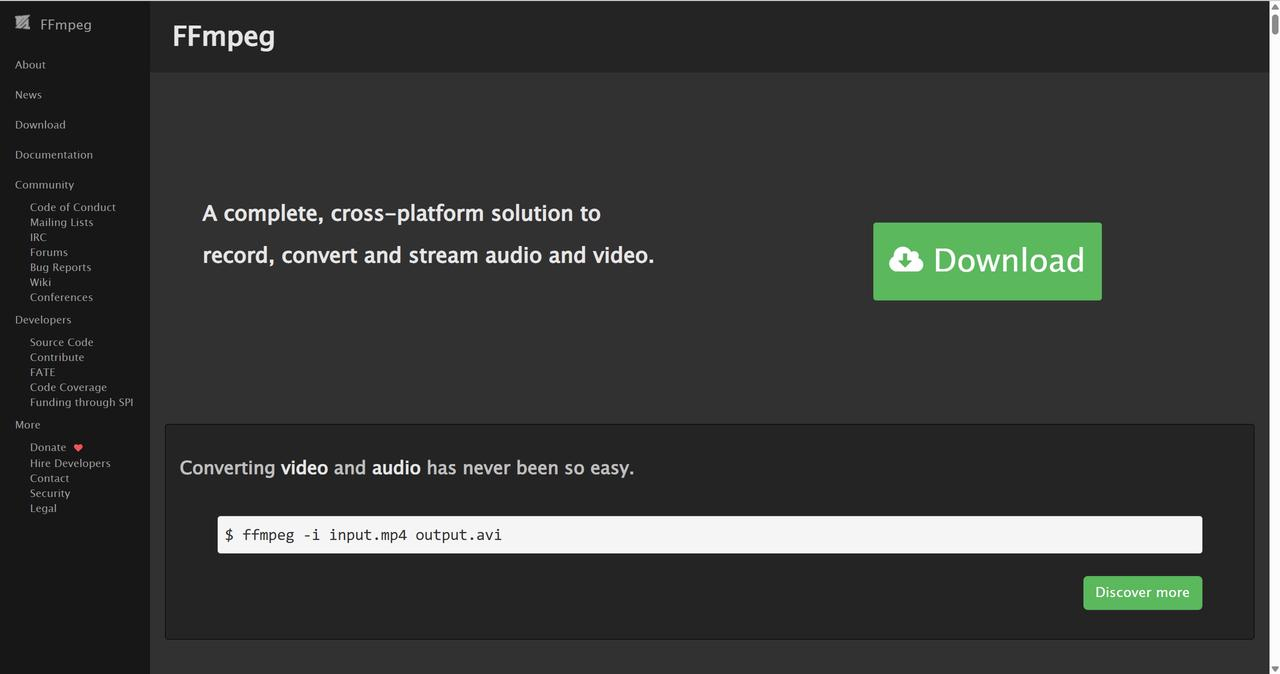Open the News section
The width and height of the screenshot is (1280, 674).
tap(28, 95)
